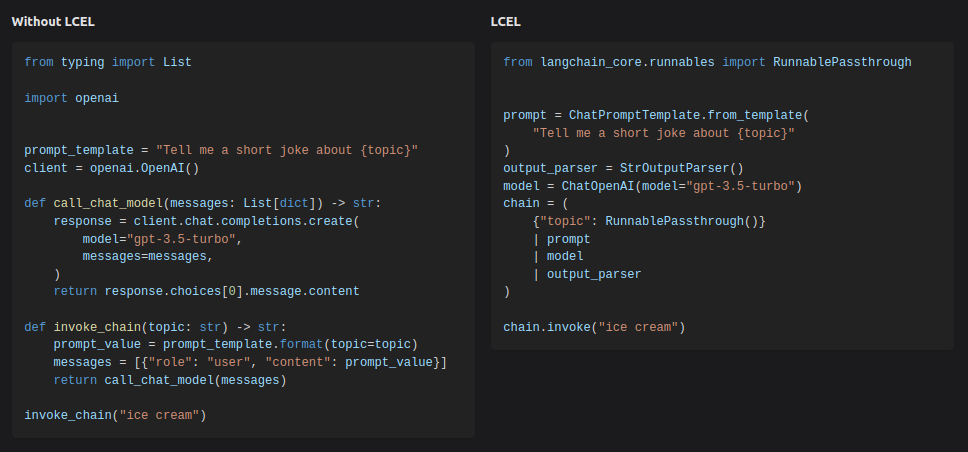The width and height of the screenshot is (968, 452).
Task: Select the prompt_template assignment line
Action: point(221,151)
